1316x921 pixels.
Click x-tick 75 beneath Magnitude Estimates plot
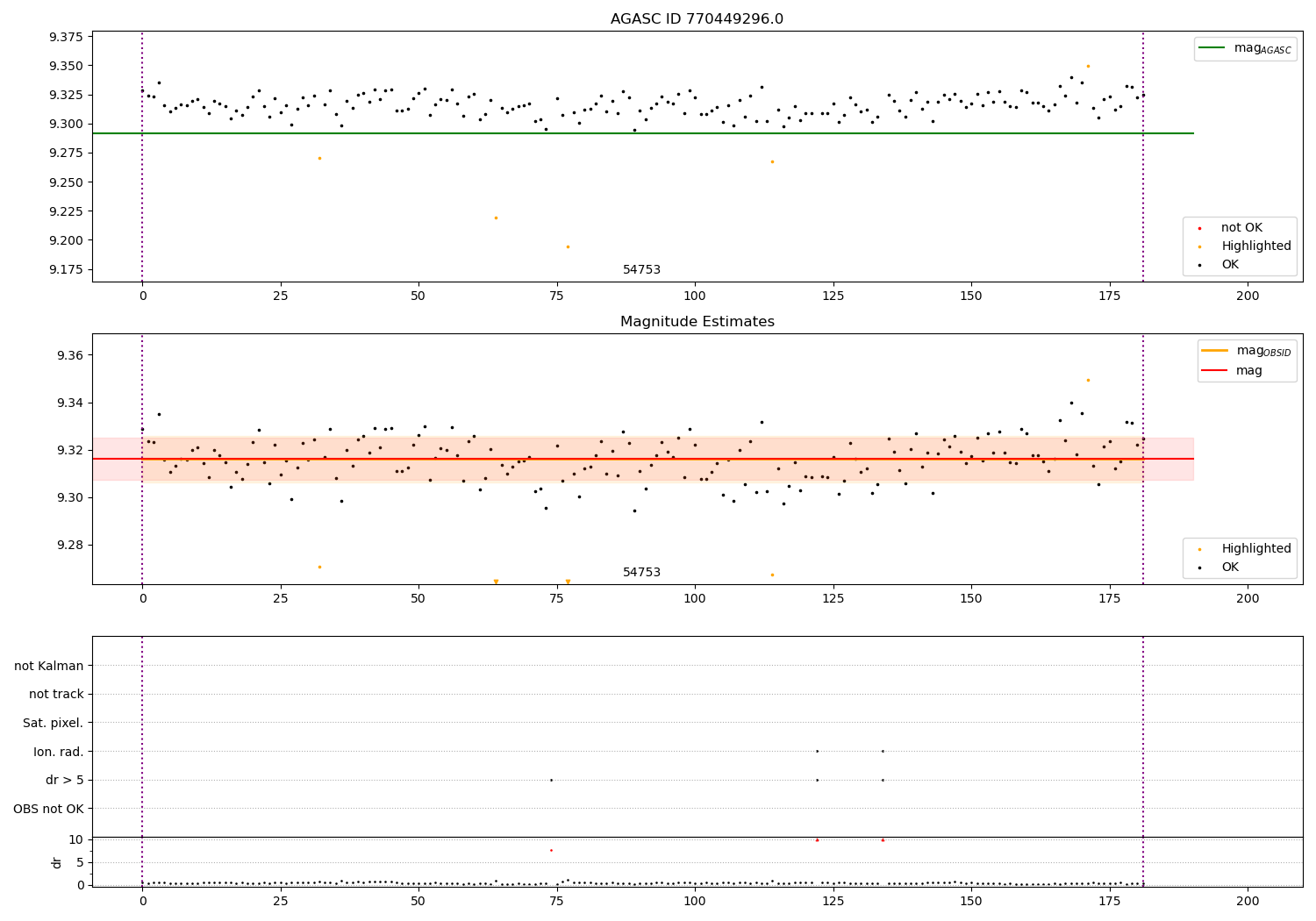556,599
